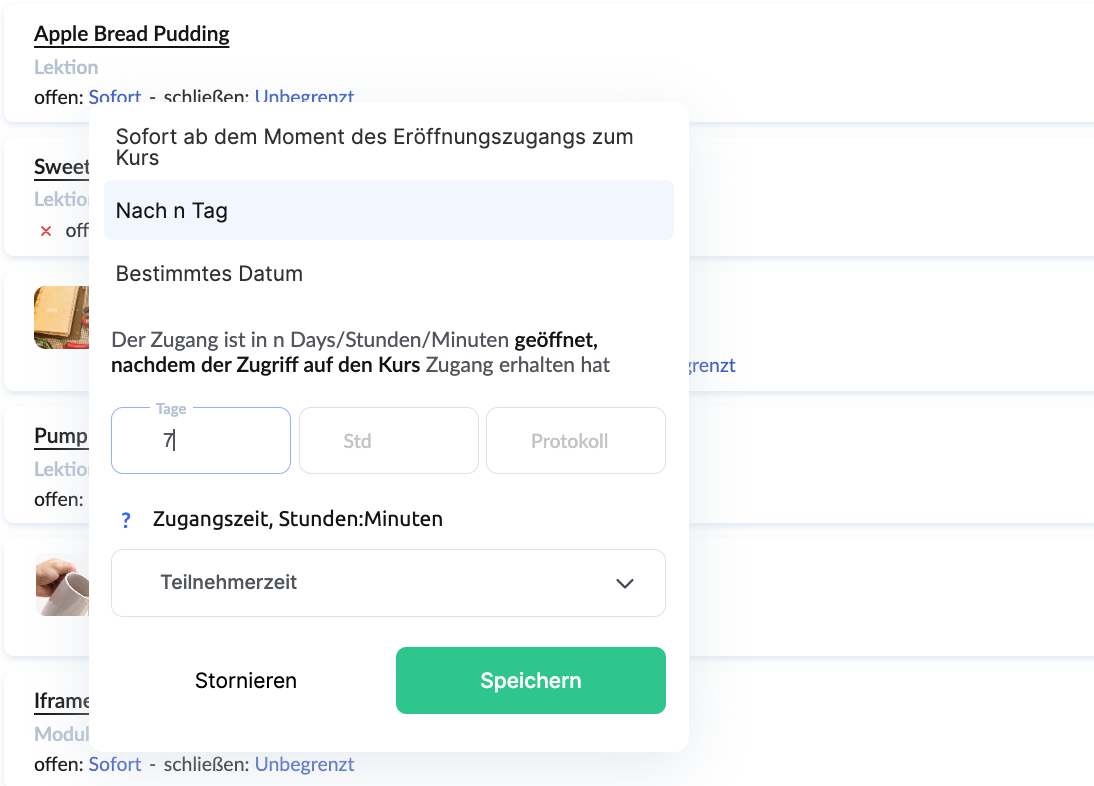1094x786 pixels.
Task: Click the Sofort link in Iframe module row
Action: coord(114,764)
